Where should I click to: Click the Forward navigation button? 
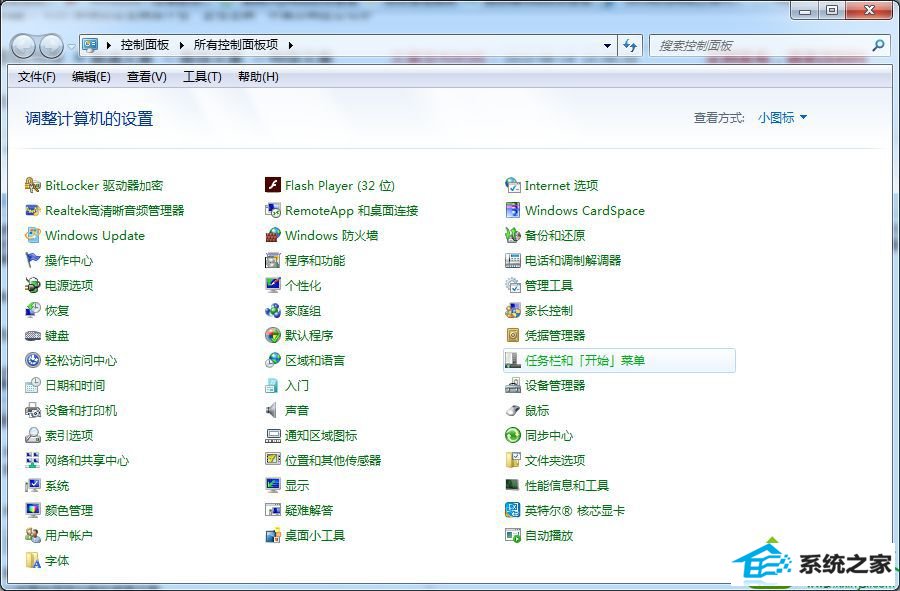click(52, 46)
